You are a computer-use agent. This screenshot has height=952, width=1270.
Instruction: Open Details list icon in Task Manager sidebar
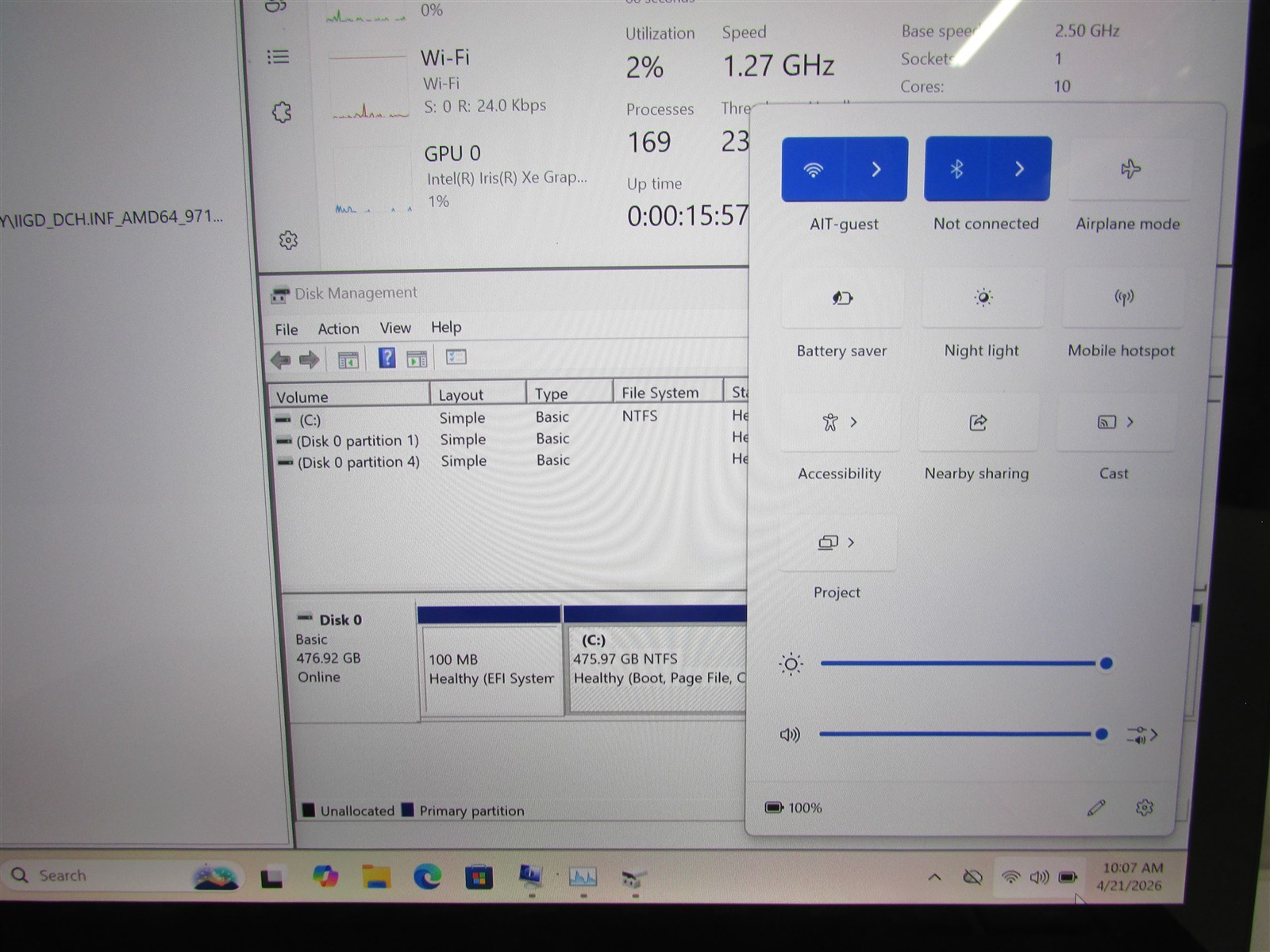click(278, 56)
